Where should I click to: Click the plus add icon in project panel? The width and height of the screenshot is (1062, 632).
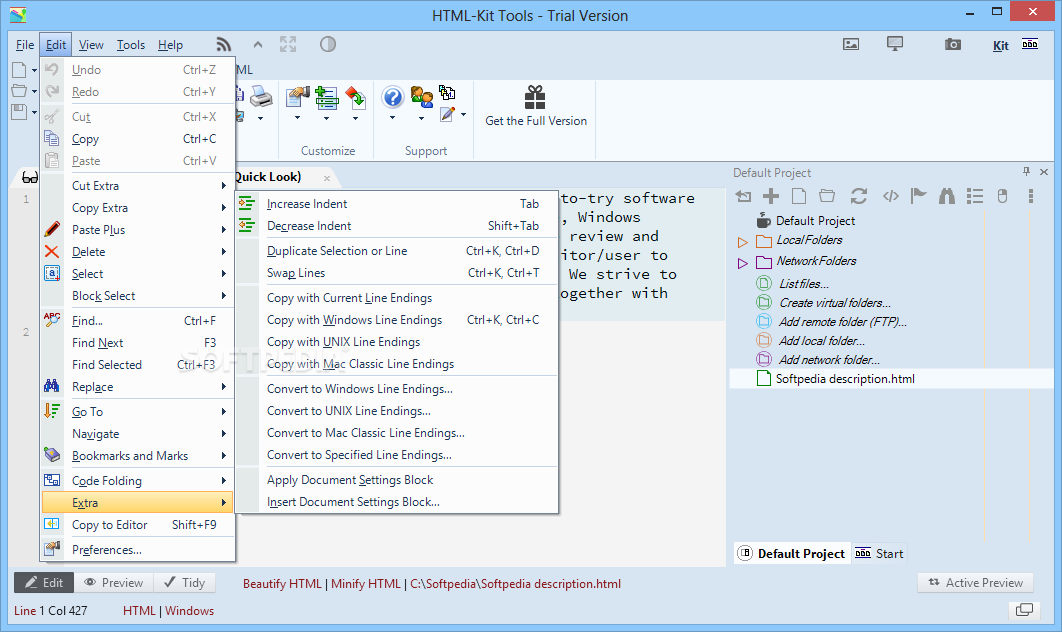click(771, 196)
